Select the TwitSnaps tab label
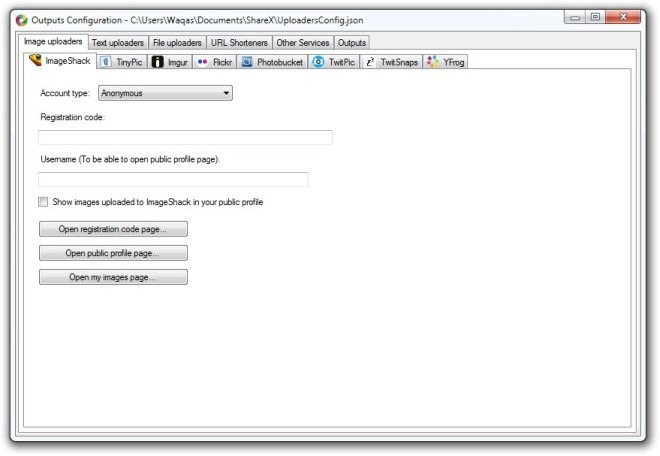Screen dimensions: 660x456 click(x=399, y=62)
